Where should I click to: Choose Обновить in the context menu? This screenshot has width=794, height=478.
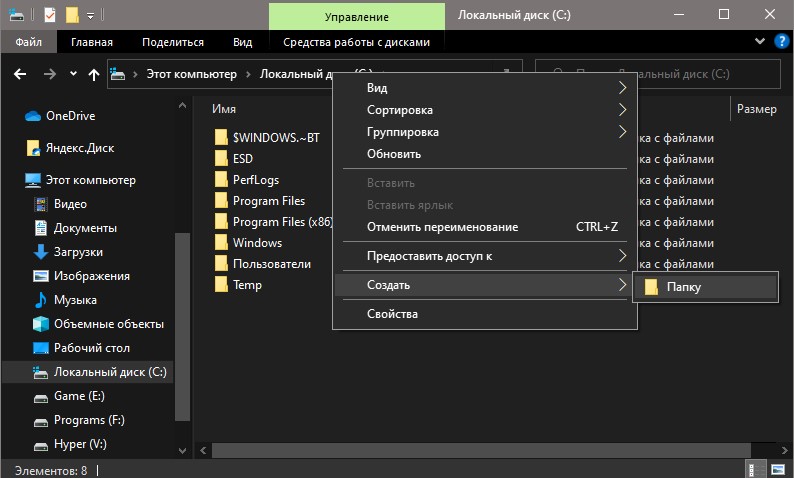485,154
